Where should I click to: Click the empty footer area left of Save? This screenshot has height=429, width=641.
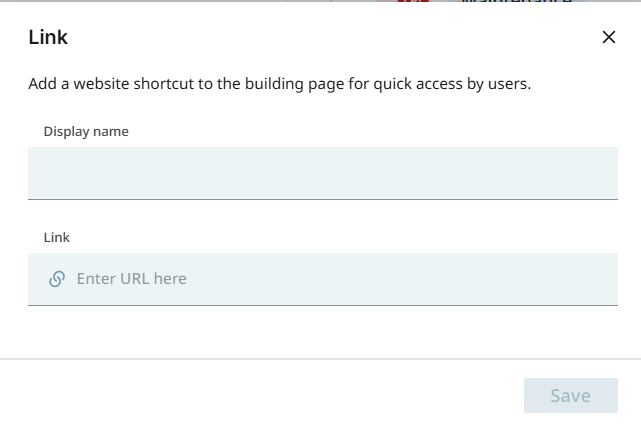pyautogui.click(x=260, y=395)
